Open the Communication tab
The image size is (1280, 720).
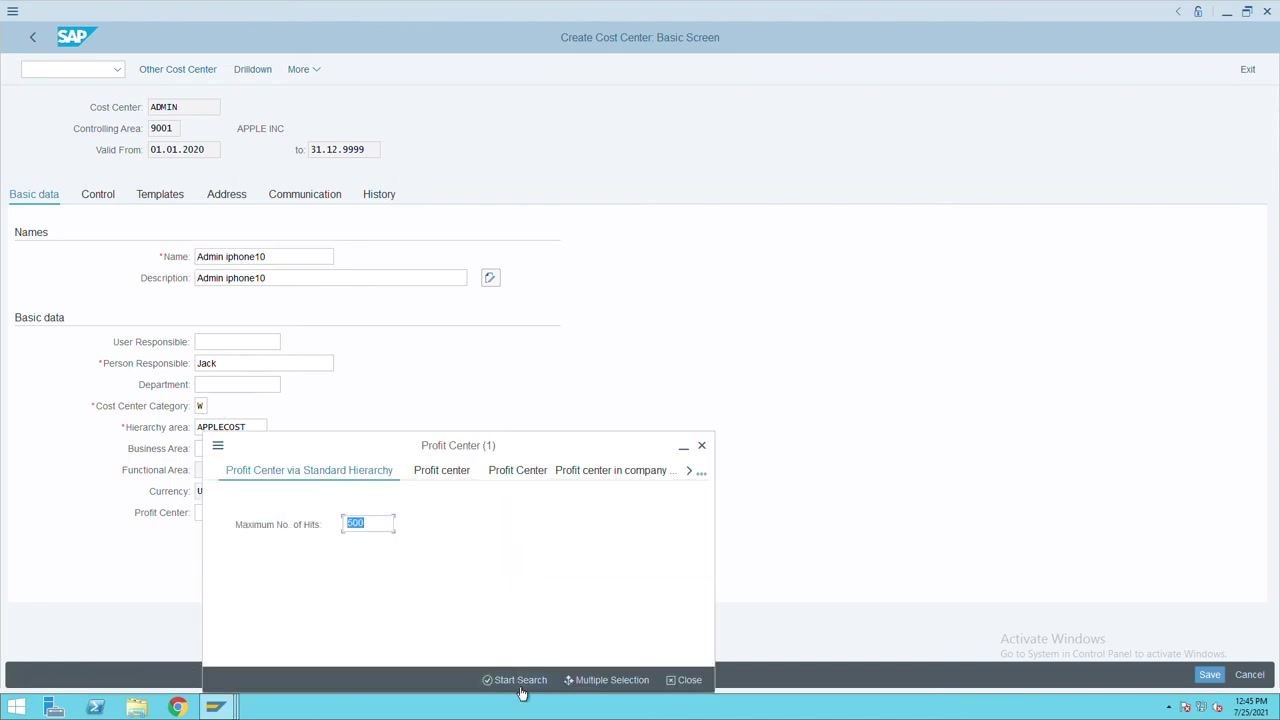(305, 194)
